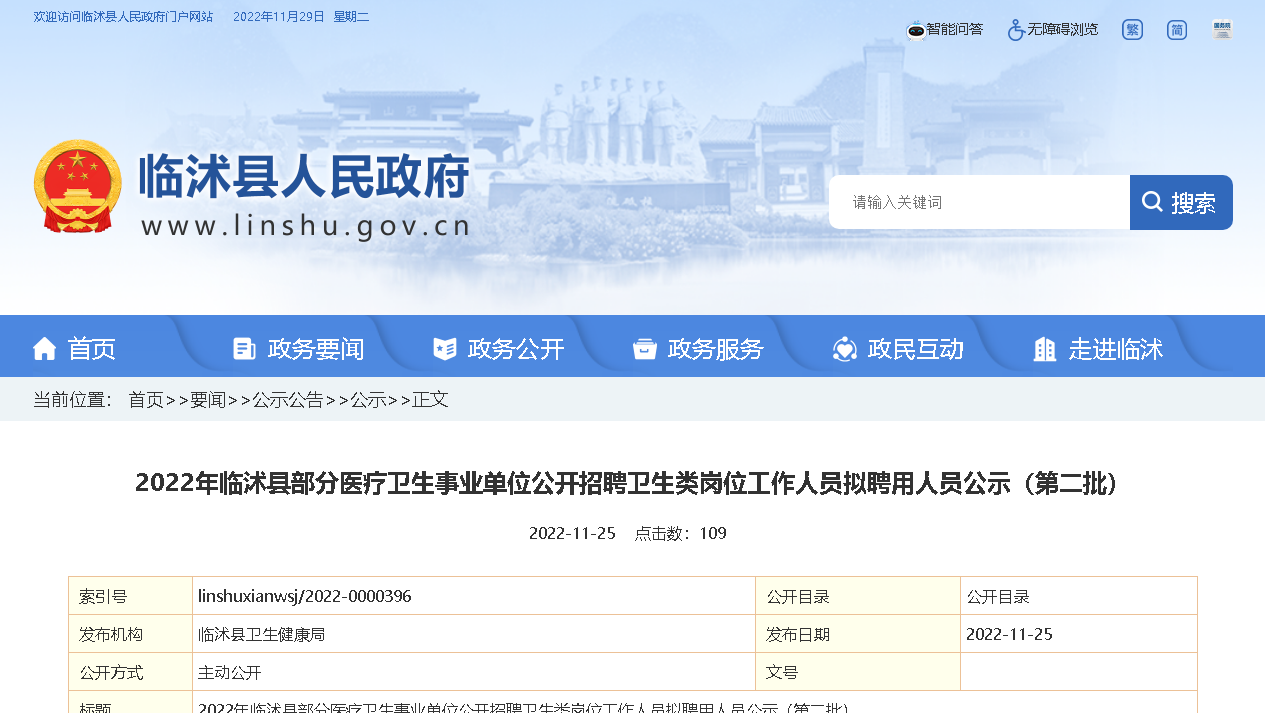Click the 索引号 label cell
Screen dimensions: 1265x713
point(130,596)
